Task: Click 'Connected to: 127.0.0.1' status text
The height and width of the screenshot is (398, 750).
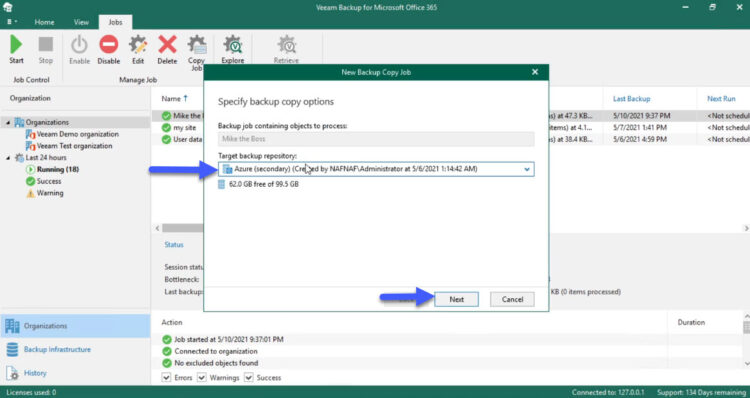Action: [608, 392]
